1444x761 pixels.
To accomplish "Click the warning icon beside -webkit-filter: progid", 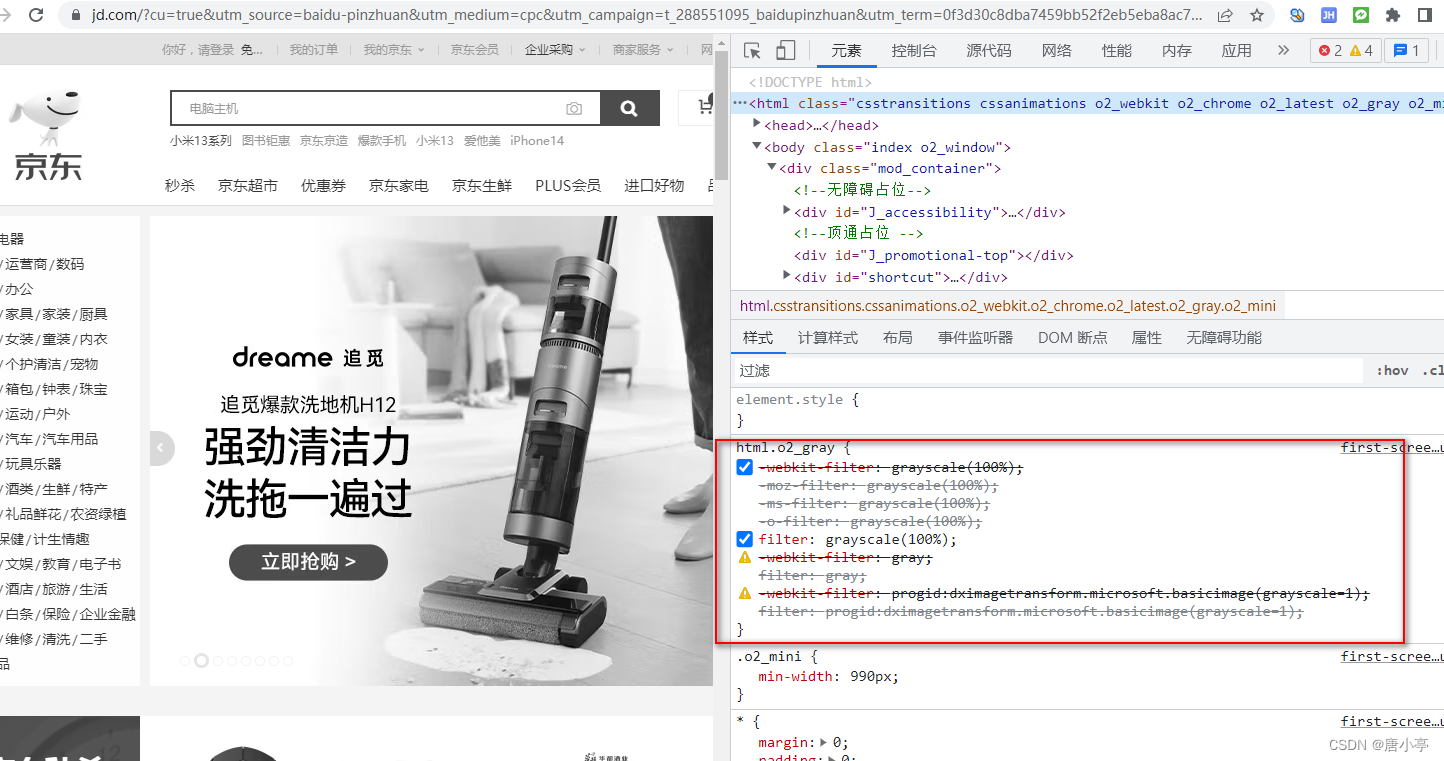I will click(x=744, y=594).
